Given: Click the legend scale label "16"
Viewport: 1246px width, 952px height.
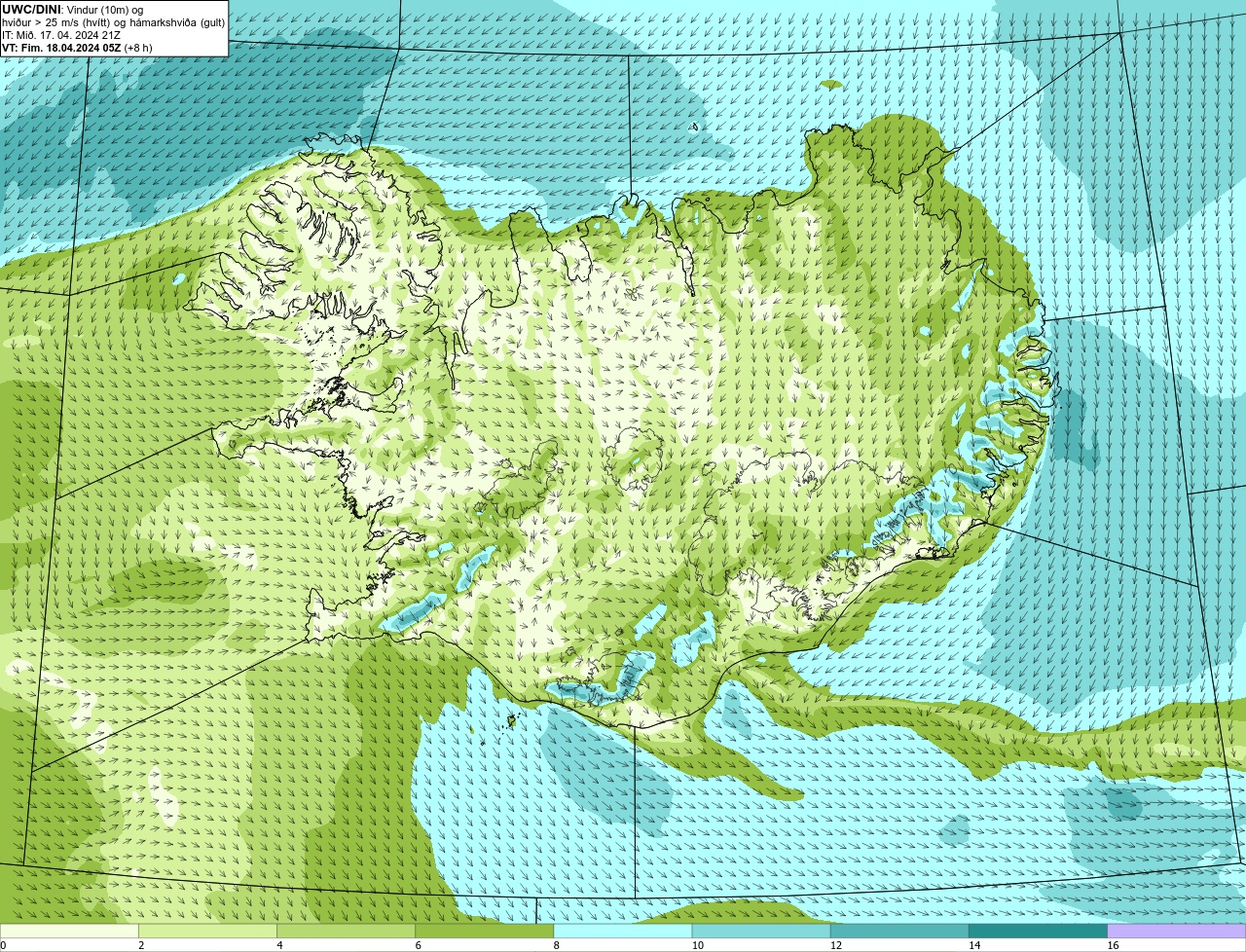Looking at the screenshot, I should click(1112, 945).
